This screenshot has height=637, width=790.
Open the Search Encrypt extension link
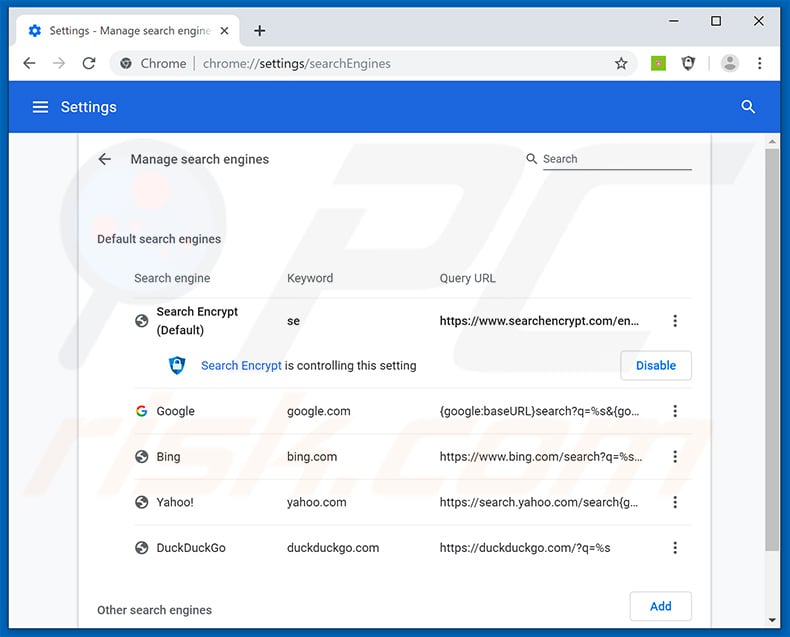[x=241, y=365]
